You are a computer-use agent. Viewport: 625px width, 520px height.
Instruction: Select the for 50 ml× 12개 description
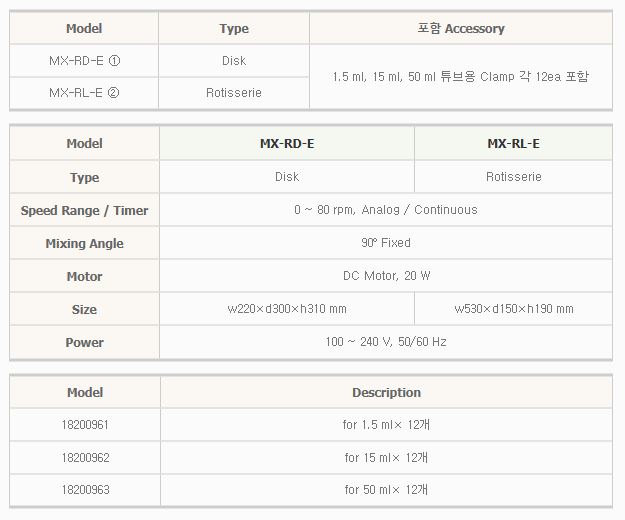pyautogui.click(x=386, y=490)
